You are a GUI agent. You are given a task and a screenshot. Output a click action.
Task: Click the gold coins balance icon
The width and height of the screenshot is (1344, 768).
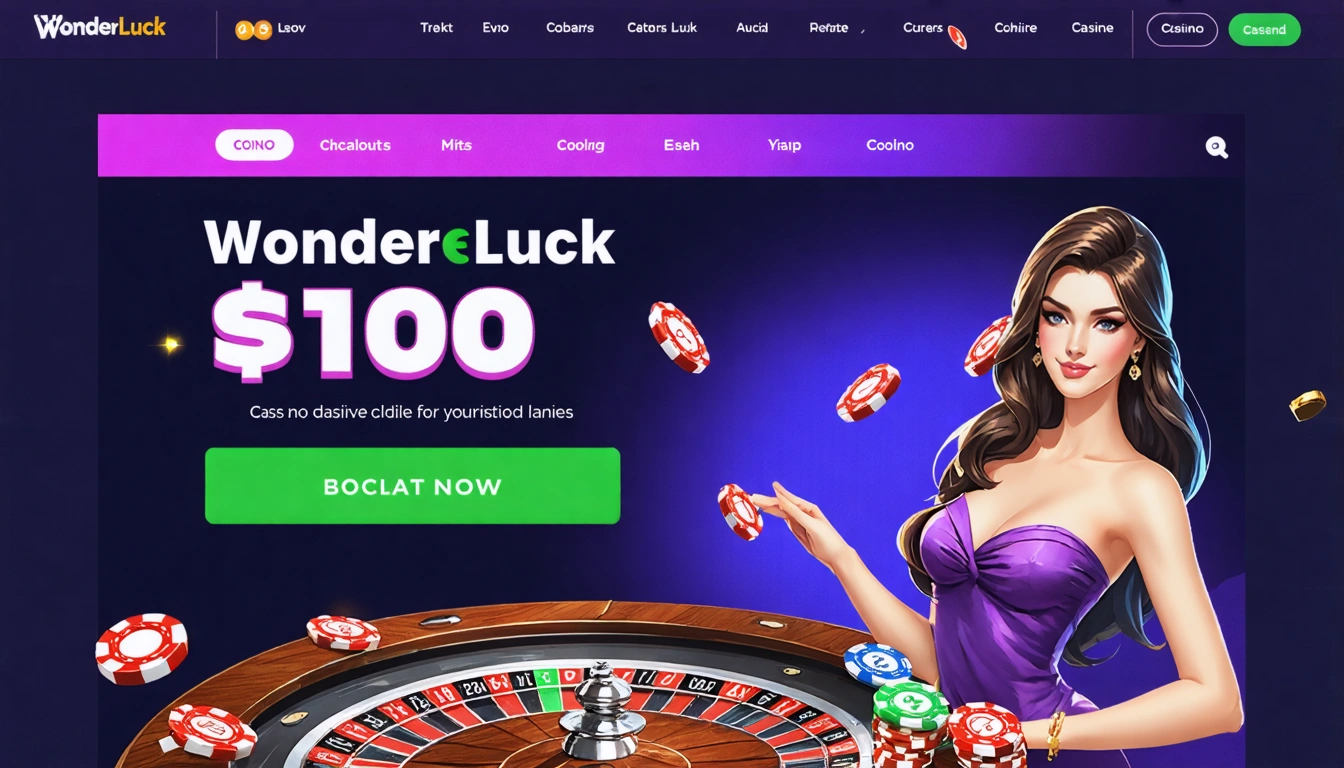coord(253,30)
